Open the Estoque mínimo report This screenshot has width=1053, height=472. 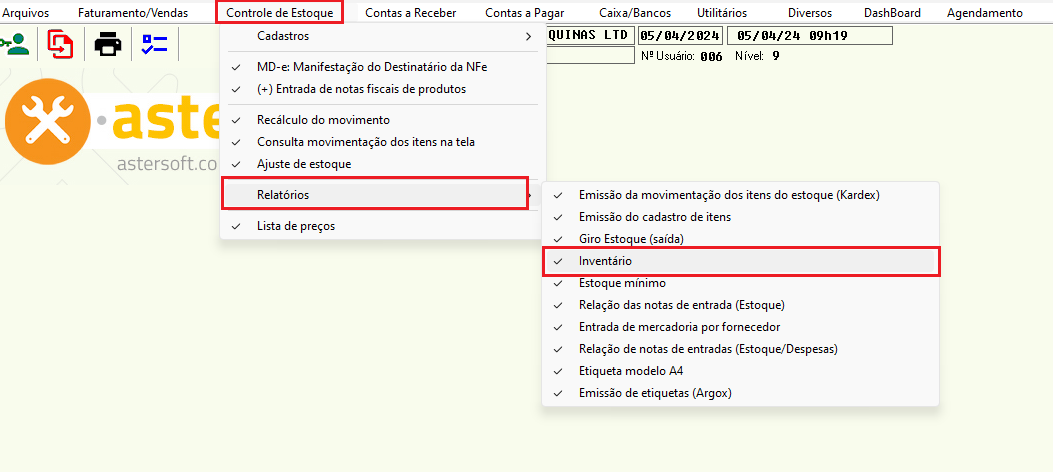click(741, 283)
